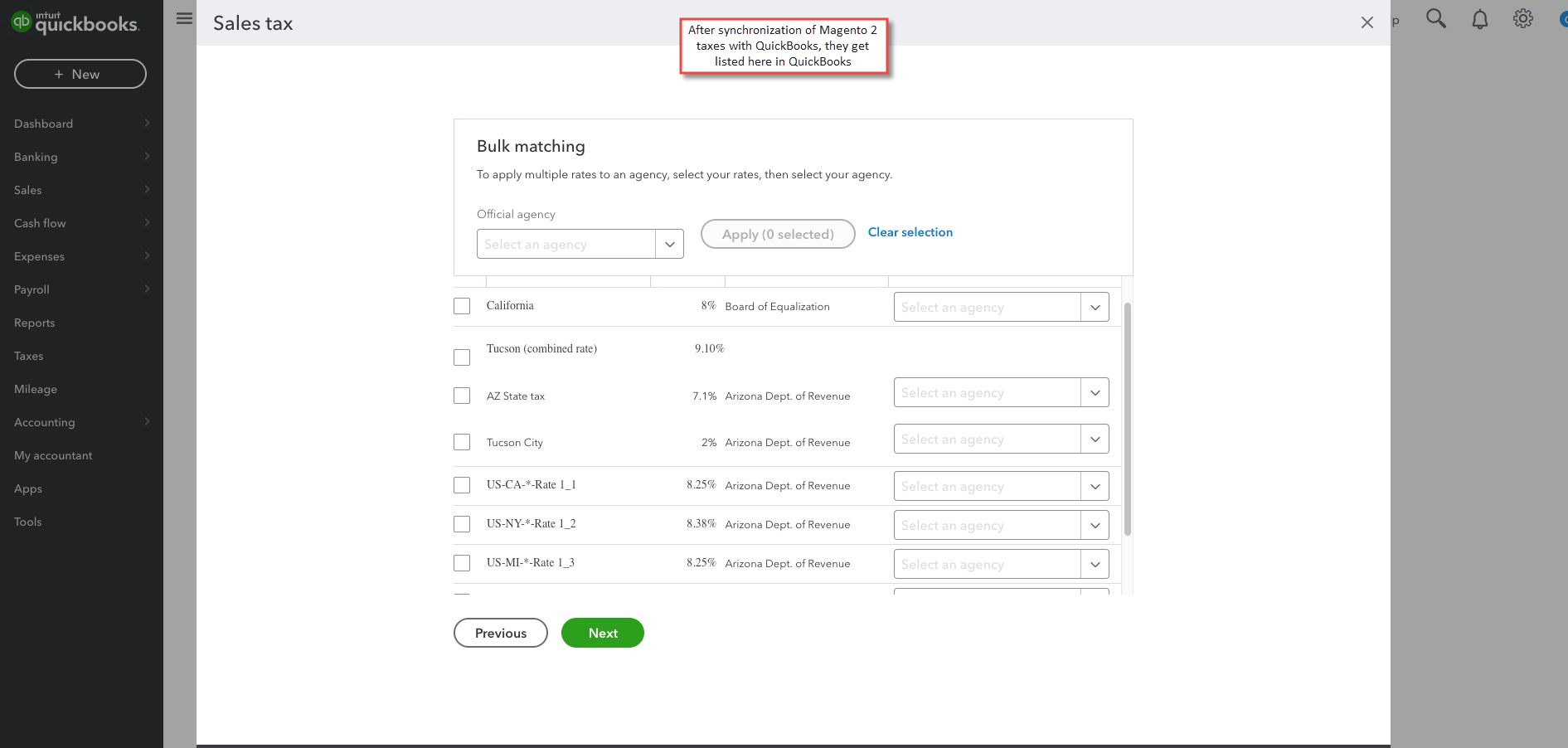The width and height of the screenshot is (1568, 748).
Task: Open Apps in sidebar
Action: 28,488
